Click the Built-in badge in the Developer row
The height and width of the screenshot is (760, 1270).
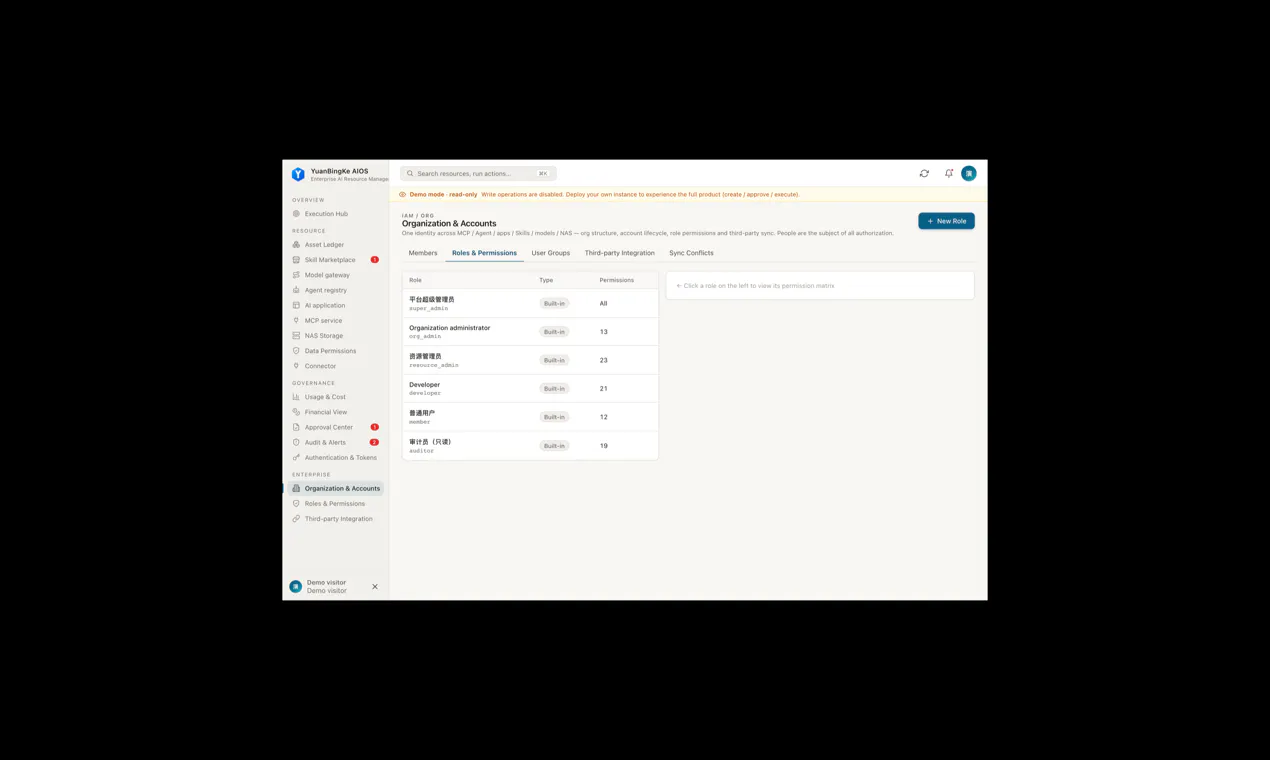(554, 388)
